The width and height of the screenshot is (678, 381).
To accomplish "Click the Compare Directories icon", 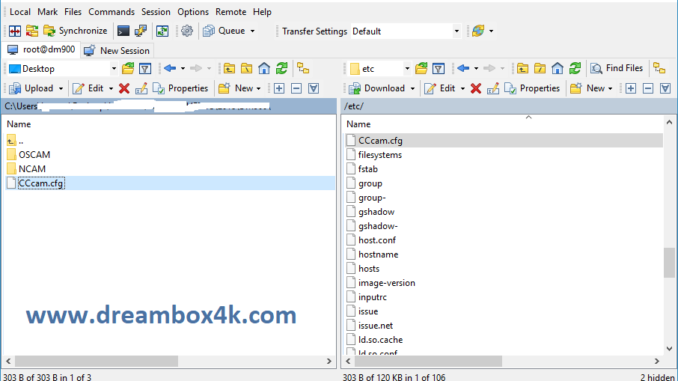I will point(32,31).
